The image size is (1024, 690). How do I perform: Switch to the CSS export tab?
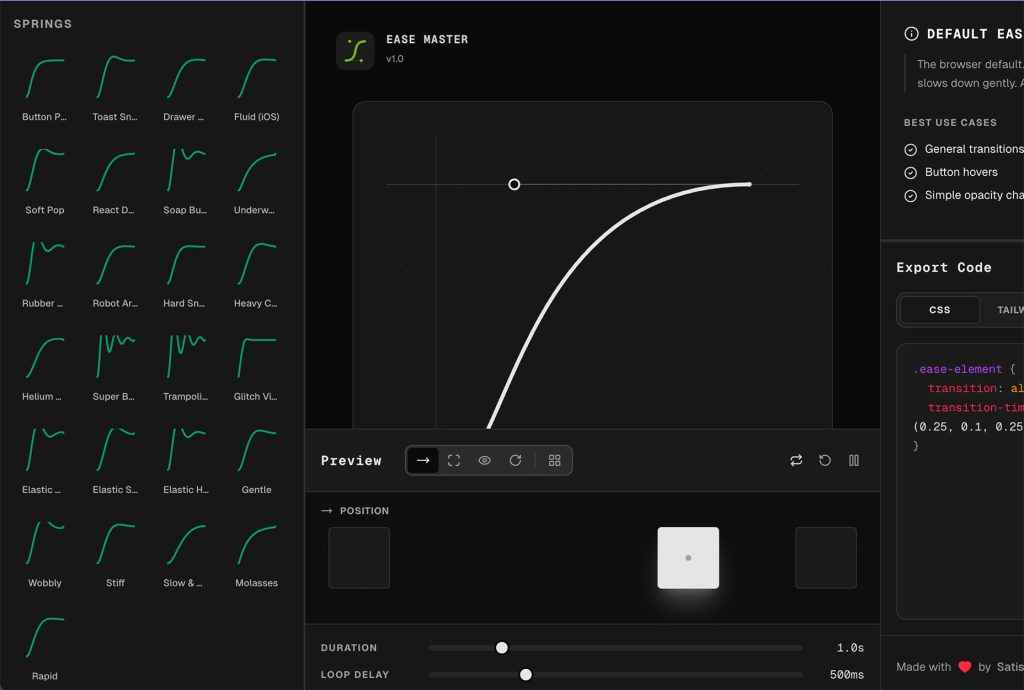point(939,310)
